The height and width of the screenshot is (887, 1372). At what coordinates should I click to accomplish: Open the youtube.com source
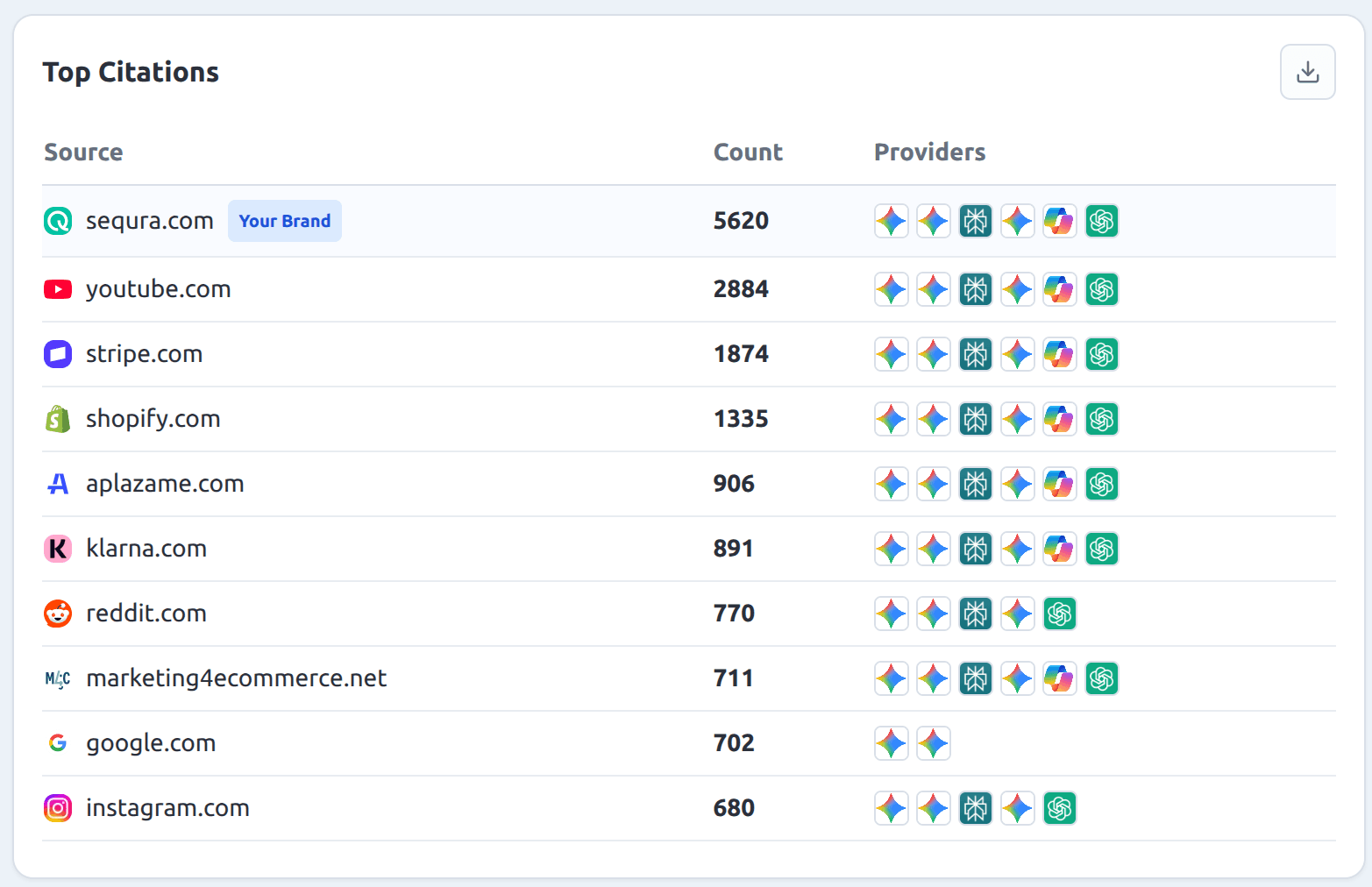pyautogui.click(x=159, y=289)
